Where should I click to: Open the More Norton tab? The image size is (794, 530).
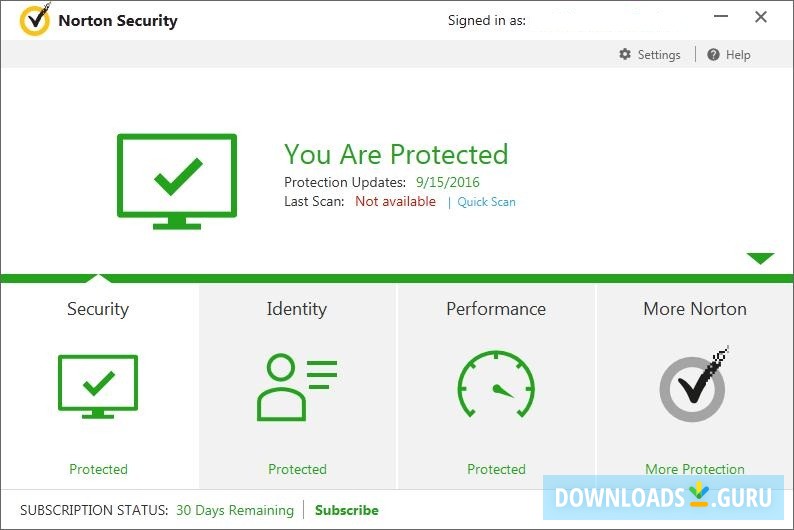(695, 309)
